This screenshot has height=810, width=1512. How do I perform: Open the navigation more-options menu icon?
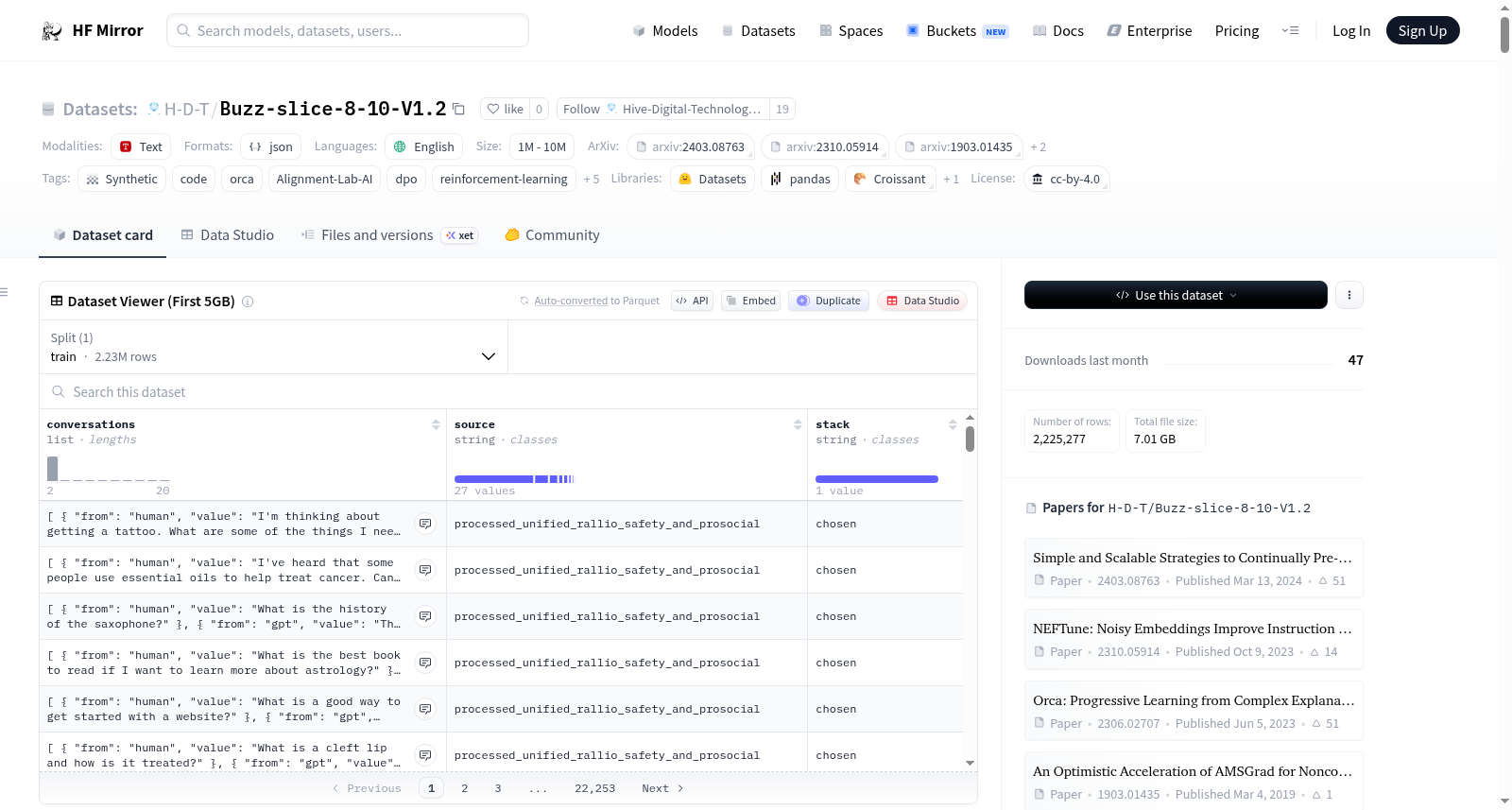1290,30
